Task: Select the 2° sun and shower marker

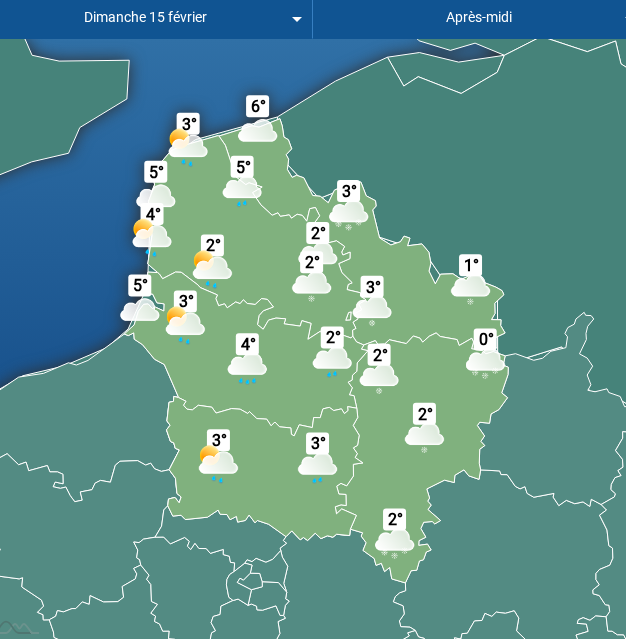Action: click(x=212, y=261)
